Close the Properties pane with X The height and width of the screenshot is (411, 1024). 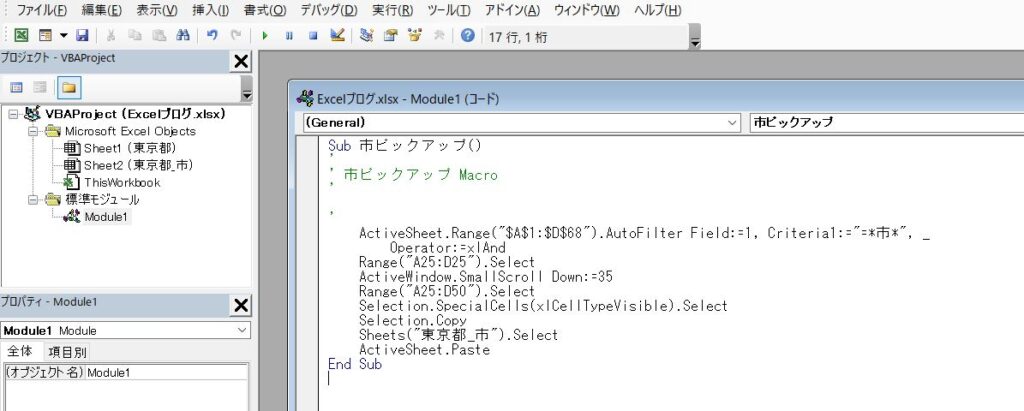click(x=241, y=306)
